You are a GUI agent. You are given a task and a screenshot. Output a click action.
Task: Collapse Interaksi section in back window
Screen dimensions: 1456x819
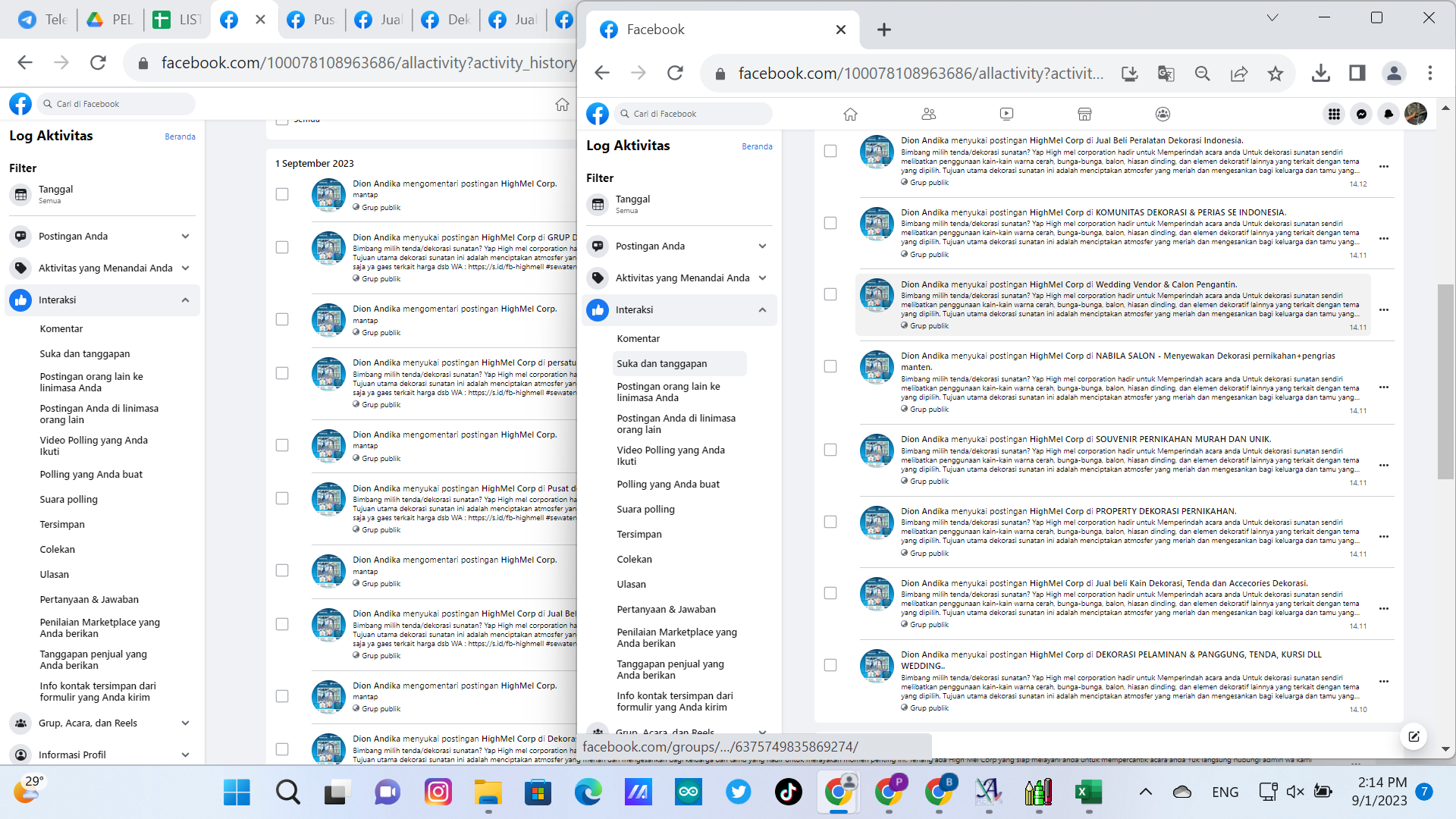[x=102, y=300]
